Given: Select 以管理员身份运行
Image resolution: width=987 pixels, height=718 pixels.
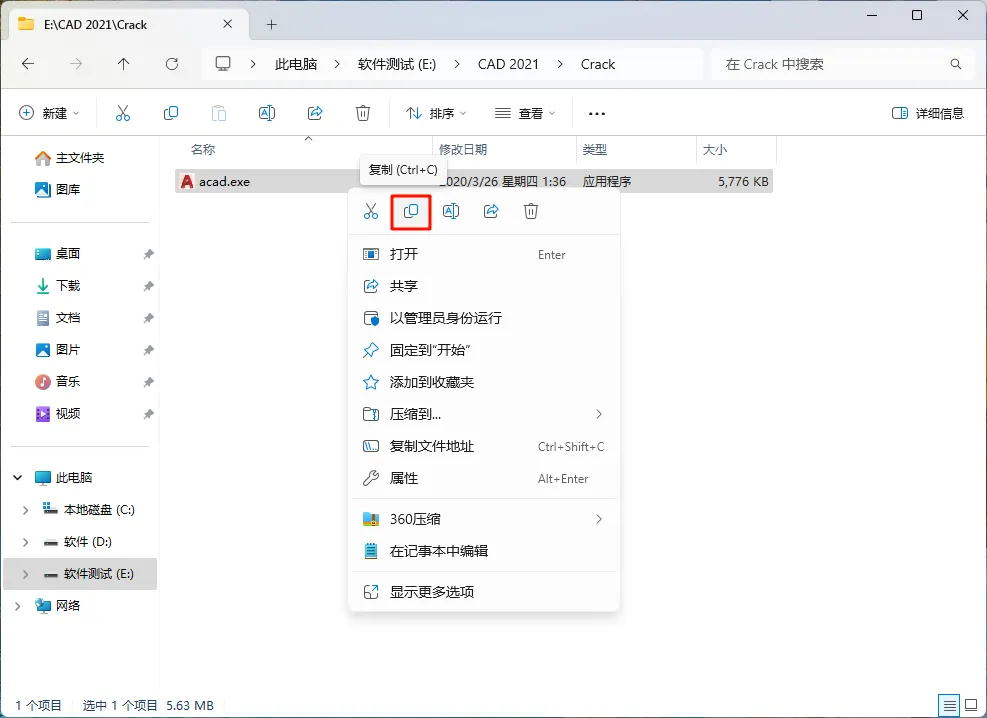Looking at the screenshot, I should pyautogui.click(x=483, y=318).
